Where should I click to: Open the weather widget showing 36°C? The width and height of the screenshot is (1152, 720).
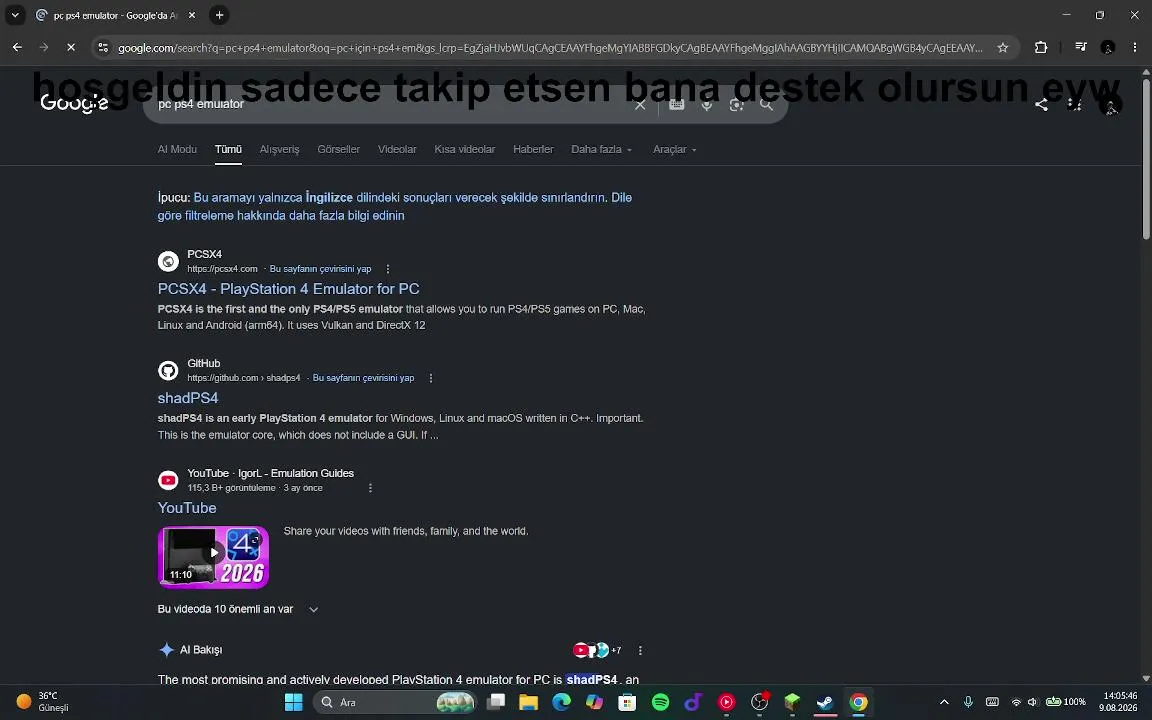click(43, 702)
